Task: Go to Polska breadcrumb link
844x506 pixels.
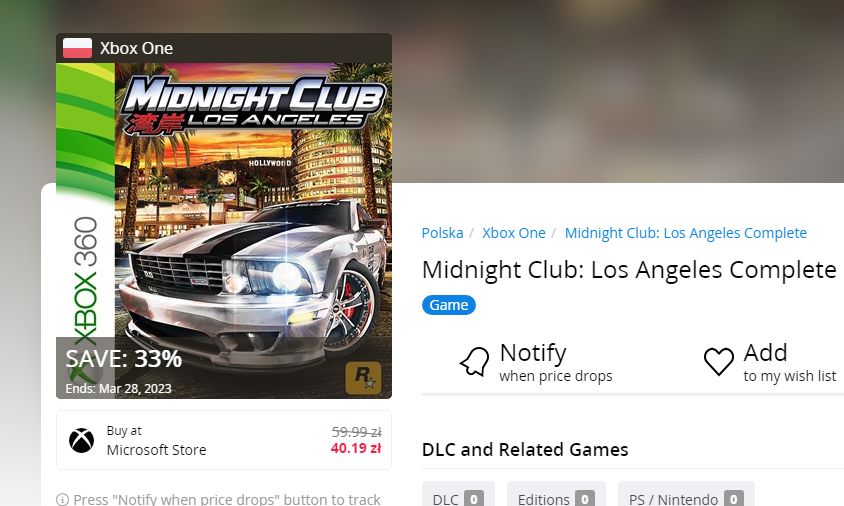Action: point(442,233)
